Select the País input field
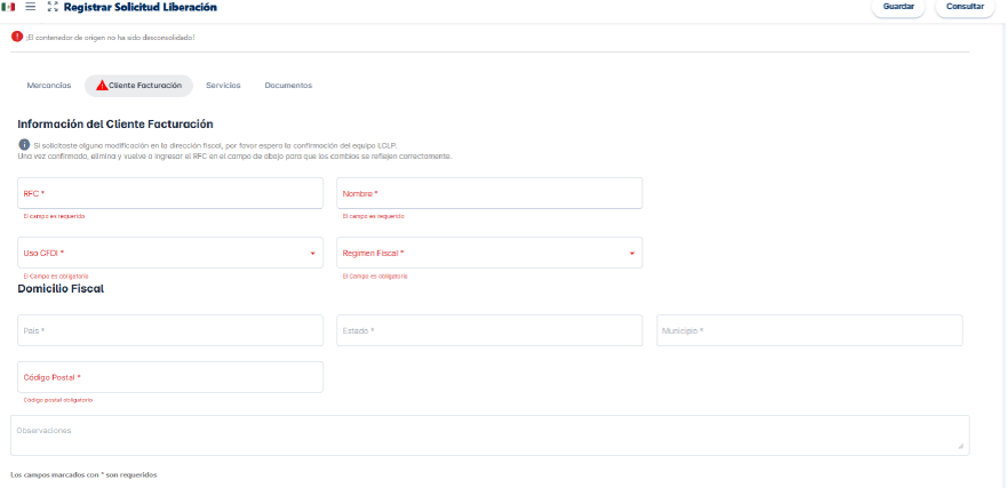Viewport: 1008px width, 488px height. point(170,331)
